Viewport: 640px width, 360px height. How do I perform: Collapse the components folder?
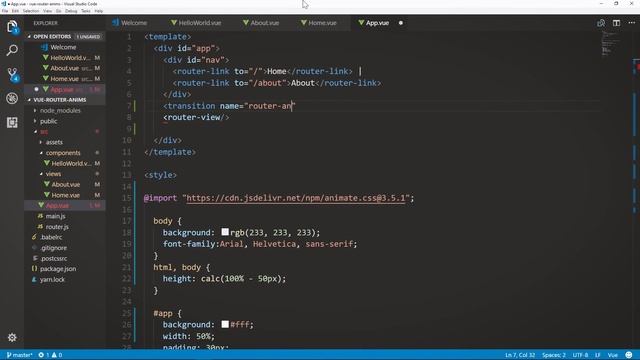(63, 153)
